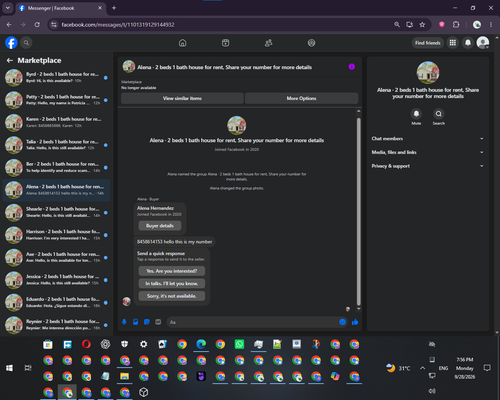Mute this conversation with the bell icon
The image size is (500, 400).
416,114
